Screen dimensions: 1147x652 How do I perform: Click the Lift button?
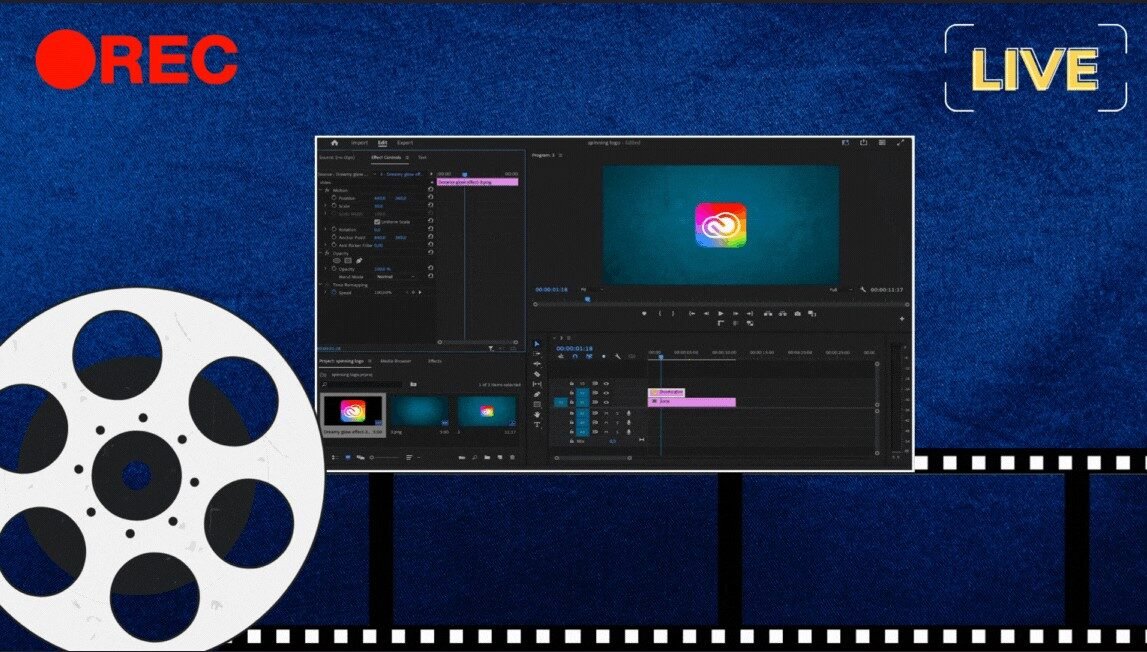point(767,314)
